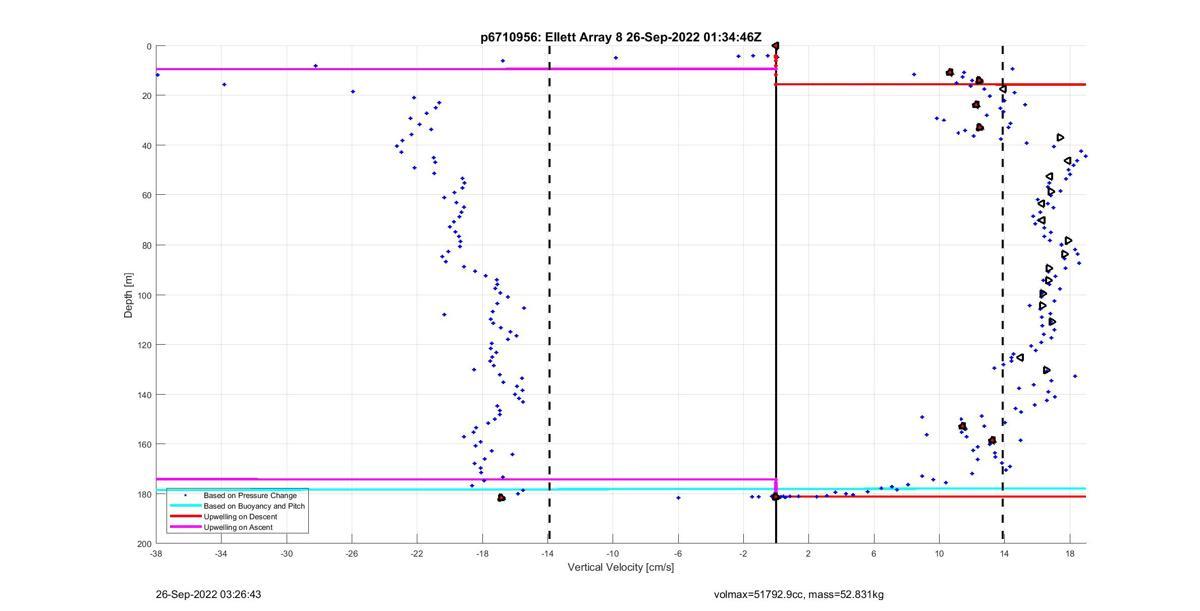This screenshot has height=611, width=1200.
Task: Click the x-axis tick label '-38'
Action: [156, 553]
